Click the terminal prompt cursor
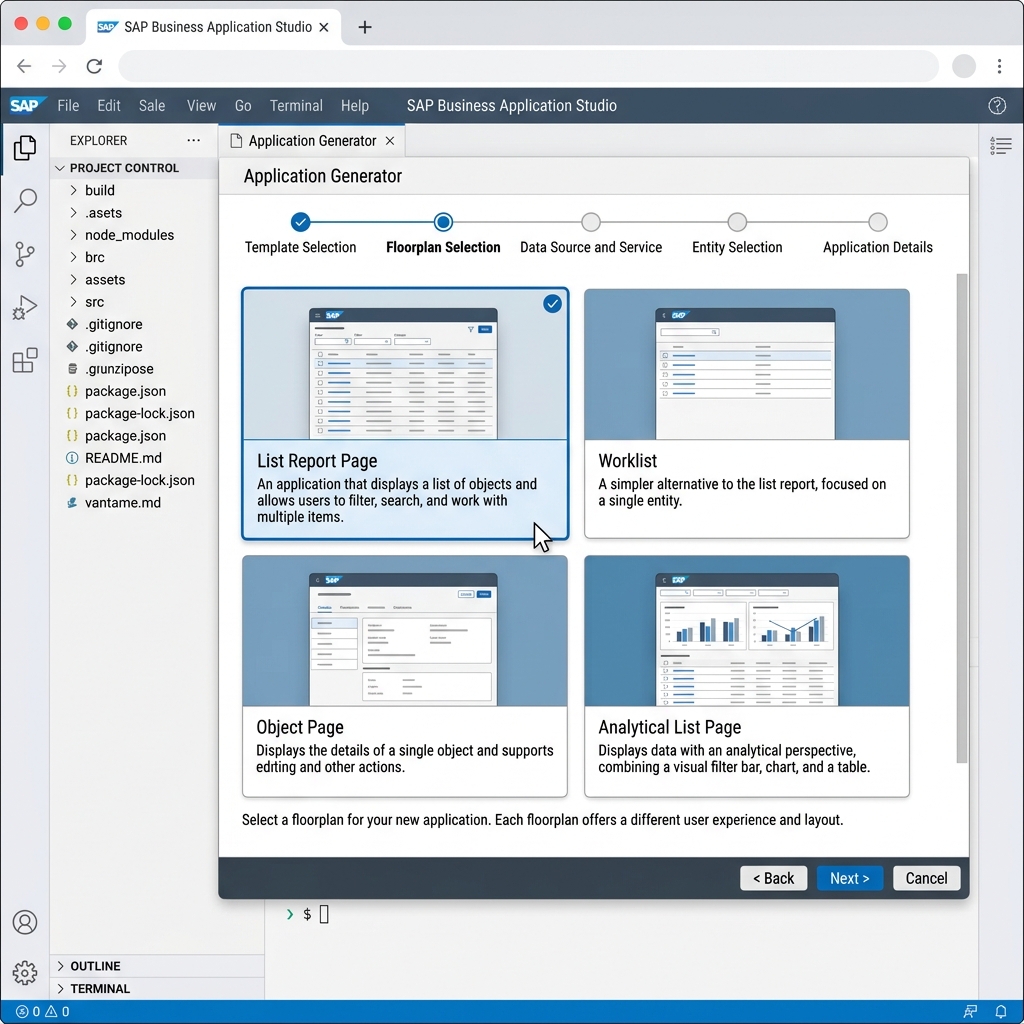 (x=324, y=914)
